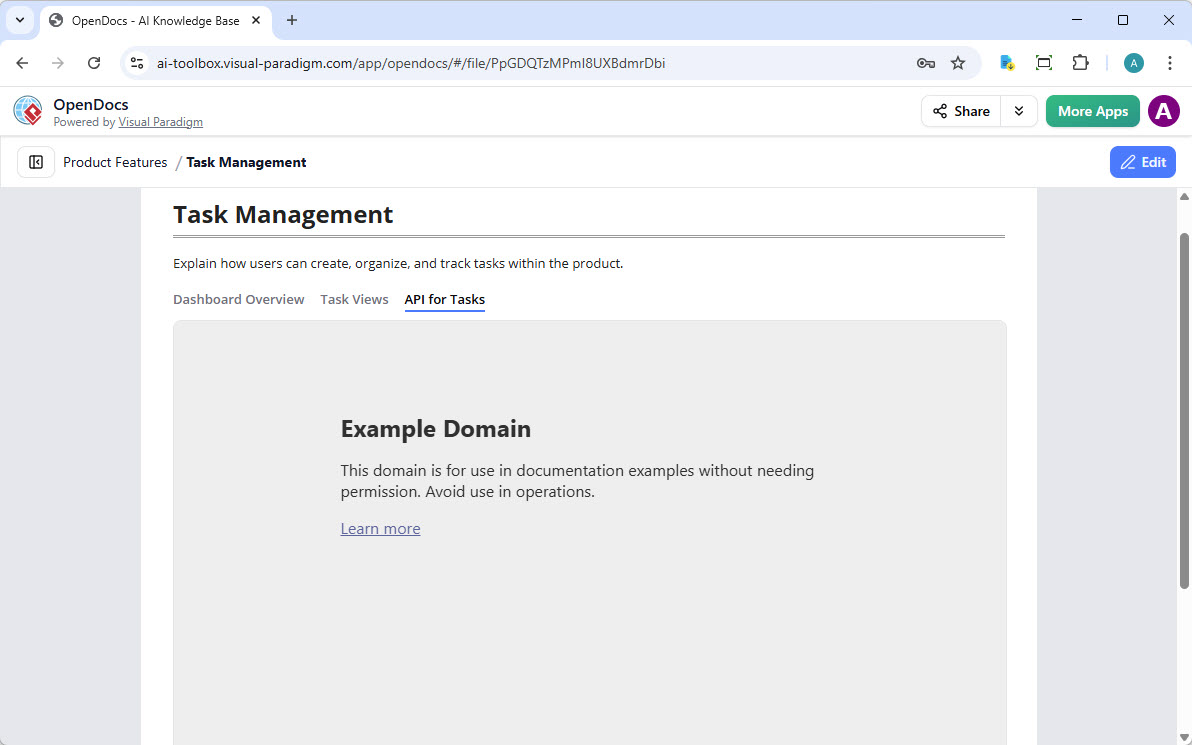
Task: Bookmark this page with star icon
Action: [x=958, y=63]
